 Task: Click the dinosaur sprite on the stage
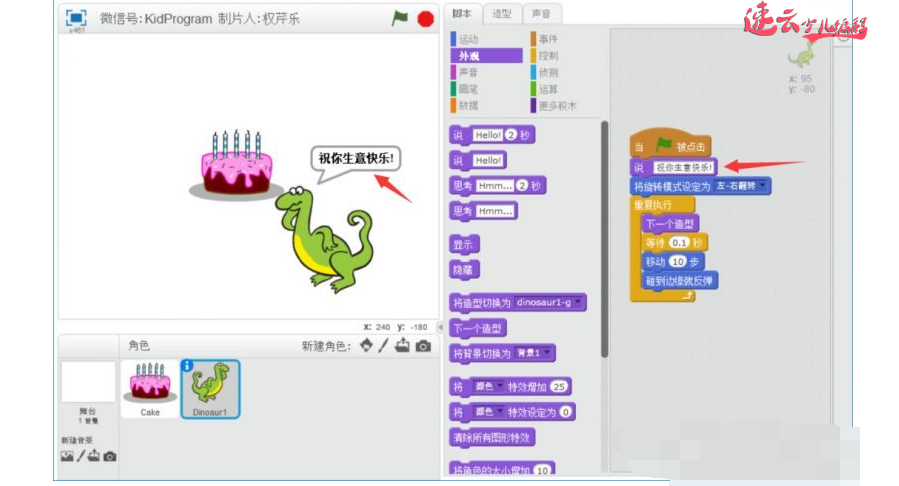(x=323, y=240)
